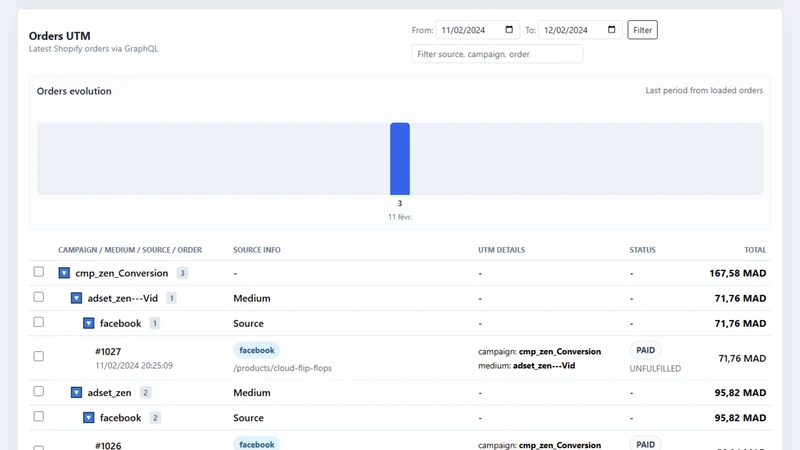800x450 pixels.
Task: Collapse the cmp_zen_Conversion campaign group
Action: pos(64,273)
